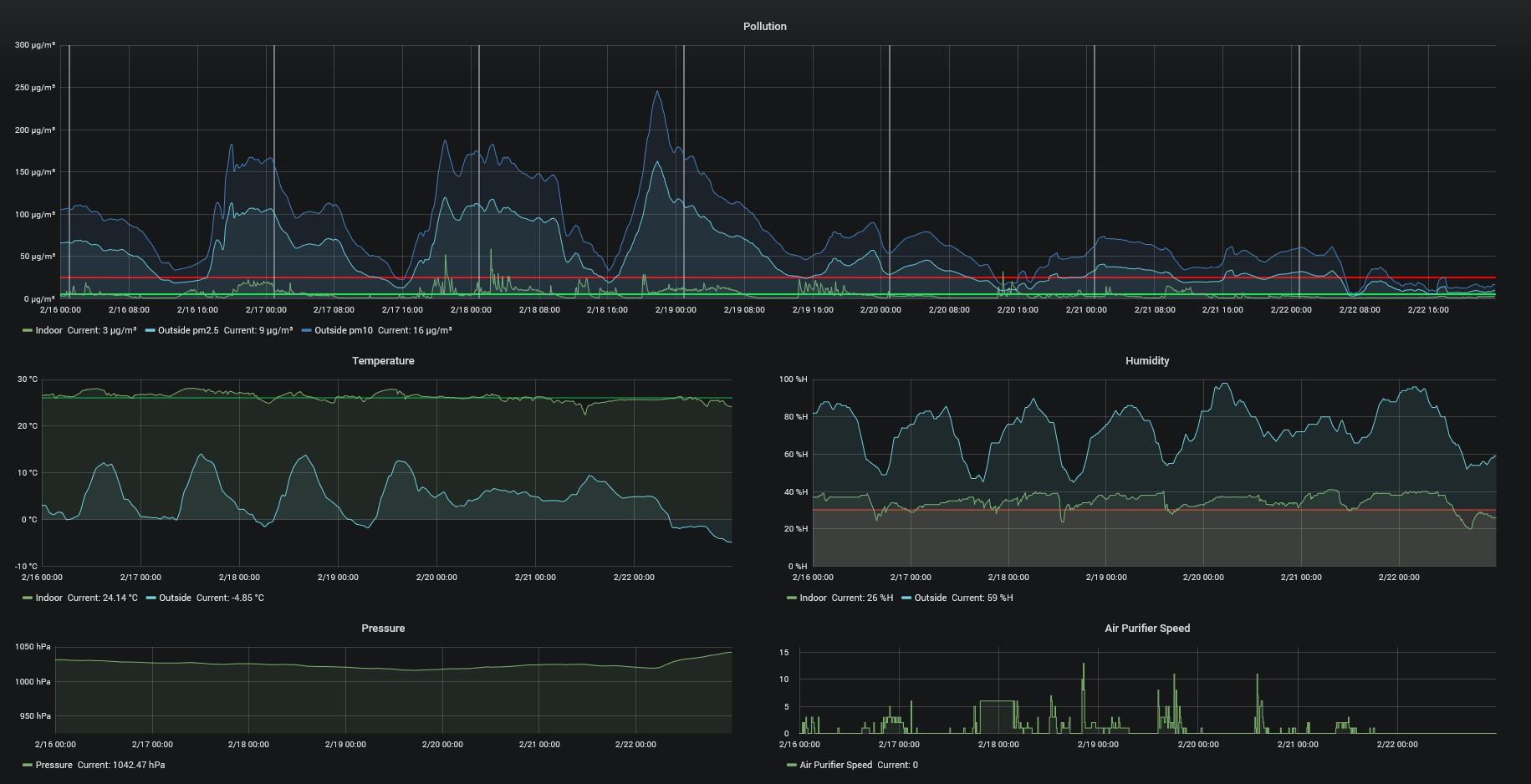Toggle Air Purifier Speed series in legend
The height and width of the screenshot is (784, 1531).
[835, 766]
